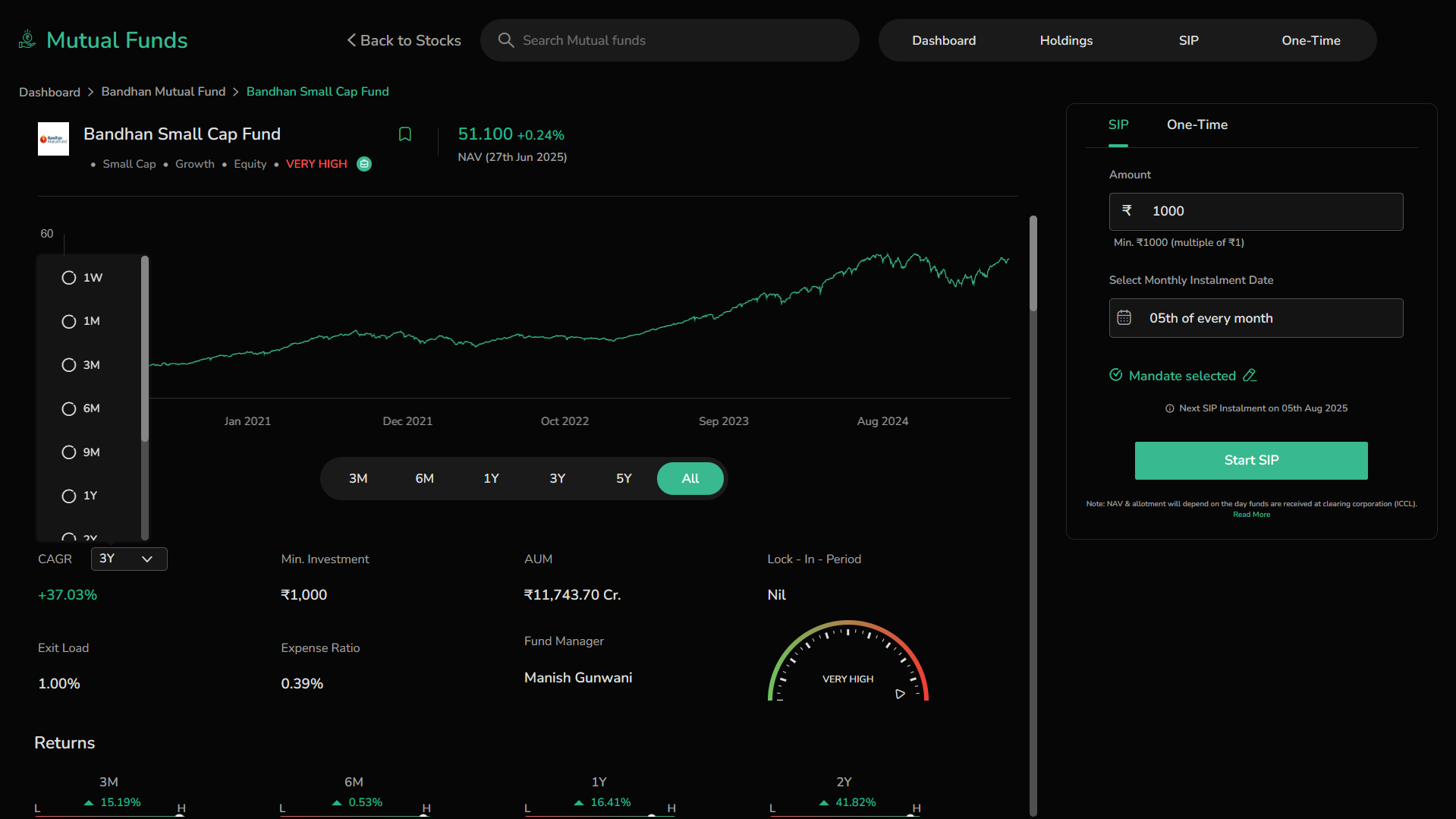Screen dimensions: 1456x819
Task: Set chart range to 1Y
Action: pos(491,478)
